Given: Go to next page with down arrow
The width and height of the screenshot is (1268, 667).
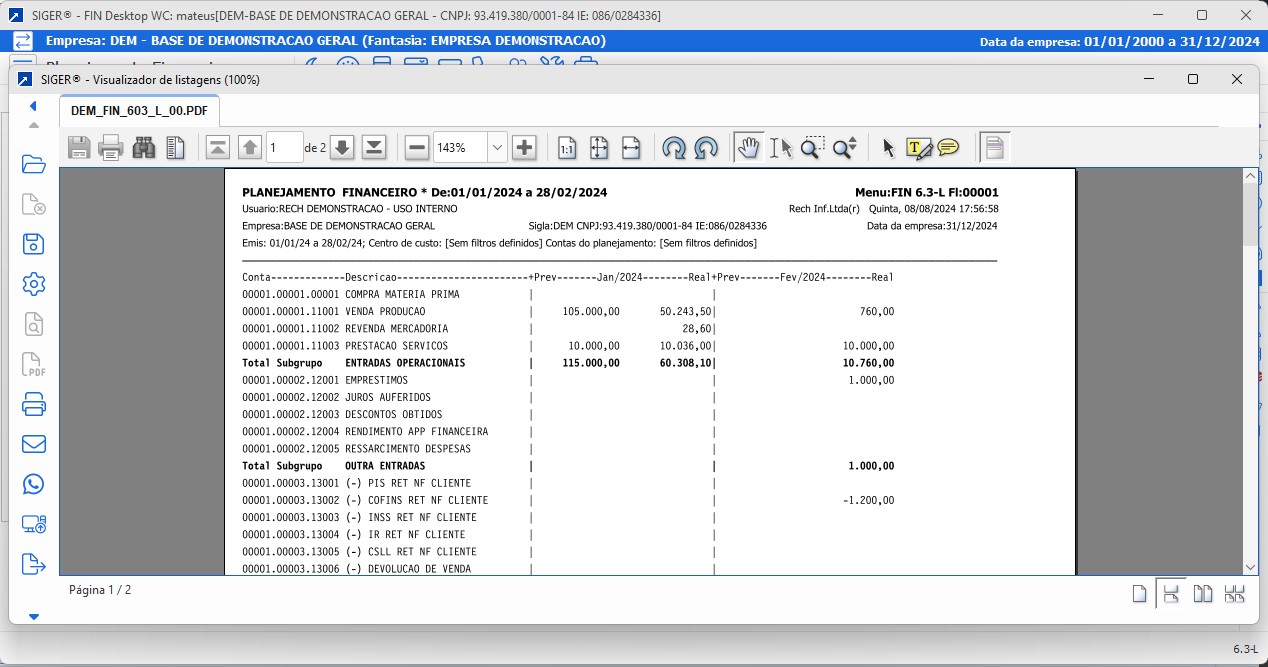Looking at the screenshot, I should 342,148.
